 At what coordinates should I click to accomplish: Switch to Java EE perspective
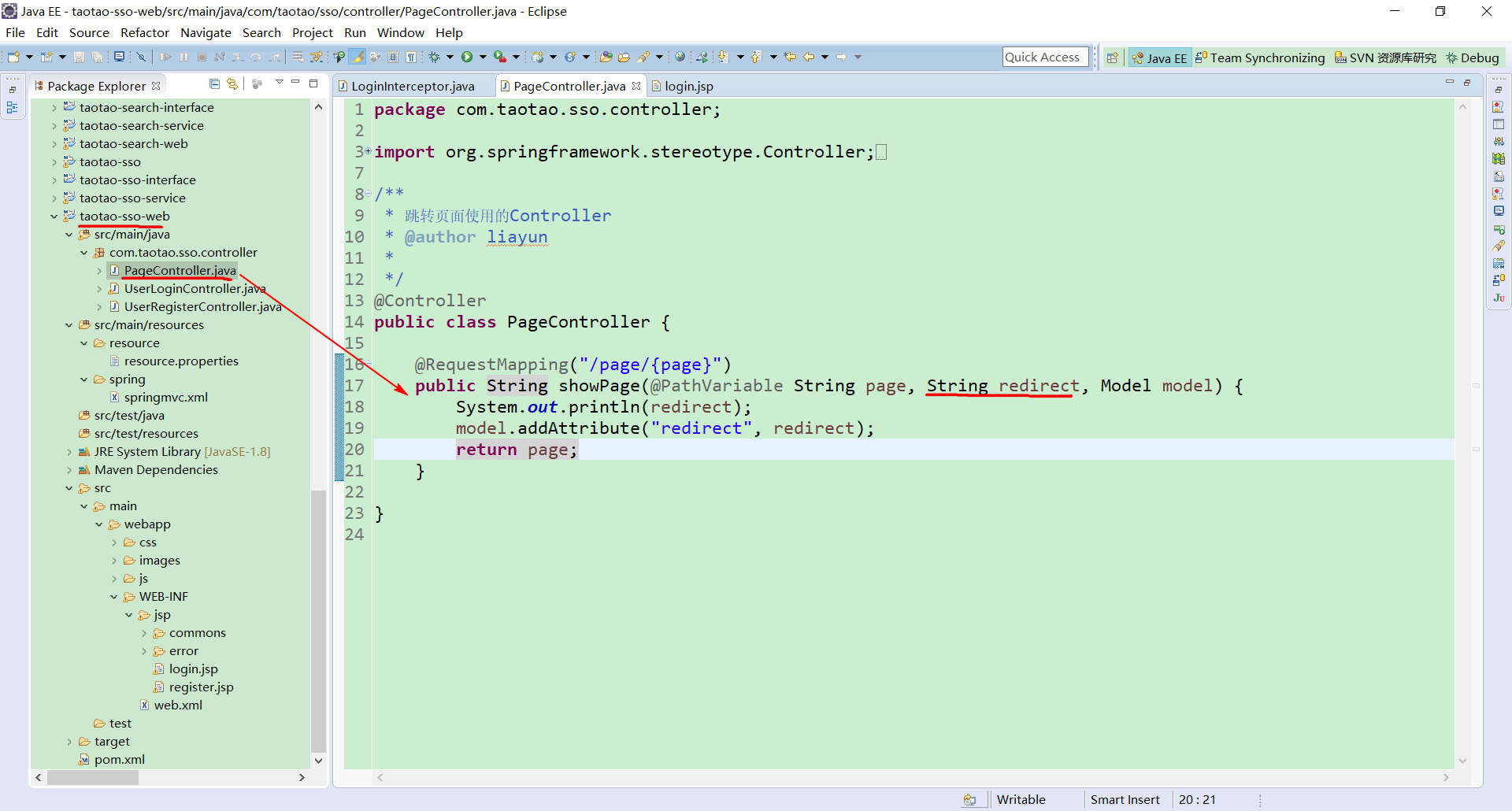coord(1158,57)
